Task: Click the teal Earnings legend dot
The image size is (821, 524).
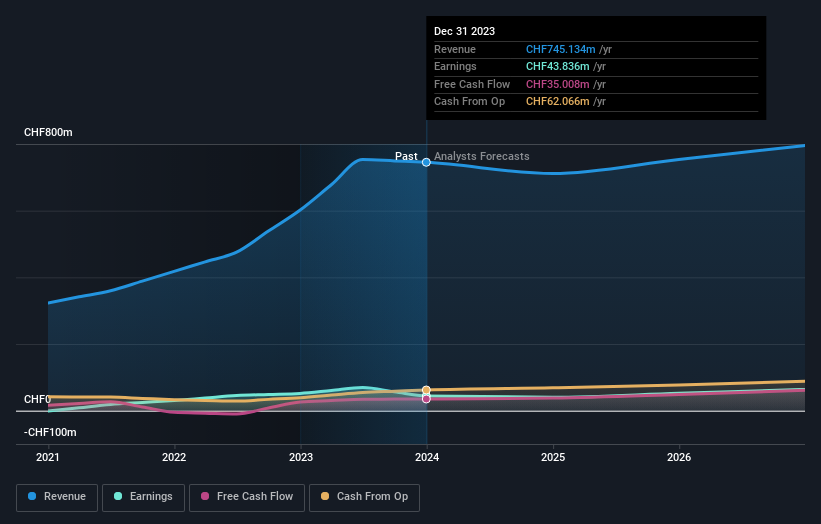Action: pos(118,496)
